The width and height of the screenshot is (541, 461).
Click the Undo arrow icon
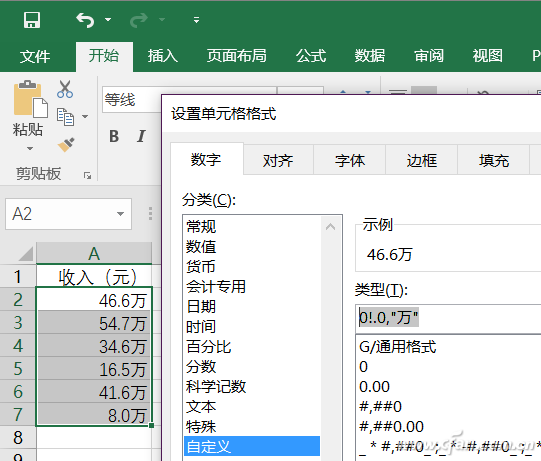(x=85, y=20)
